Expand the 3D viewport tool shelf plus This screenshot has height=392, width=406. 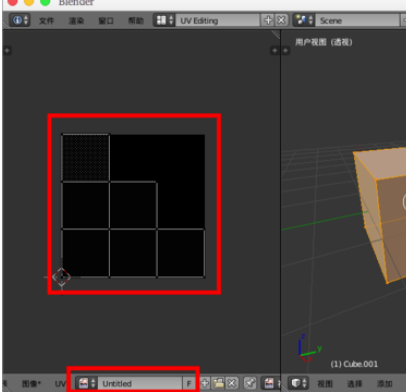point(286,50)
